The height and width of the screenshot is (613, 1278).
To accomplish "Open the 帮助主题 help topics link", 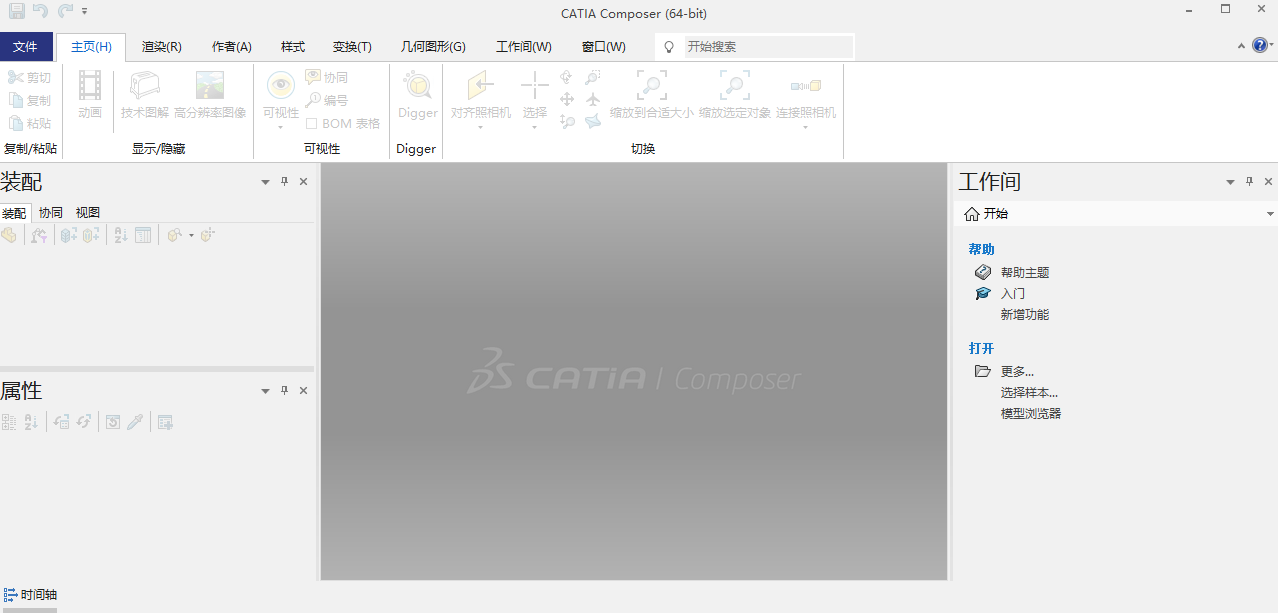I will click(x=1025, y=272).
